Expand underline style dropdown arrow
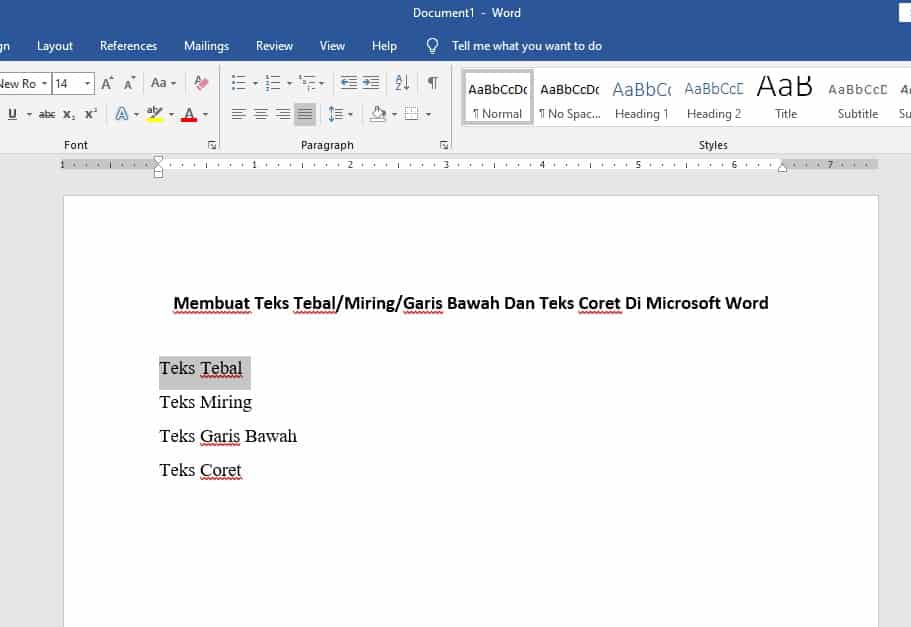Image resolution: width=911 pixels, height=627 pixels. coord(29,114)
